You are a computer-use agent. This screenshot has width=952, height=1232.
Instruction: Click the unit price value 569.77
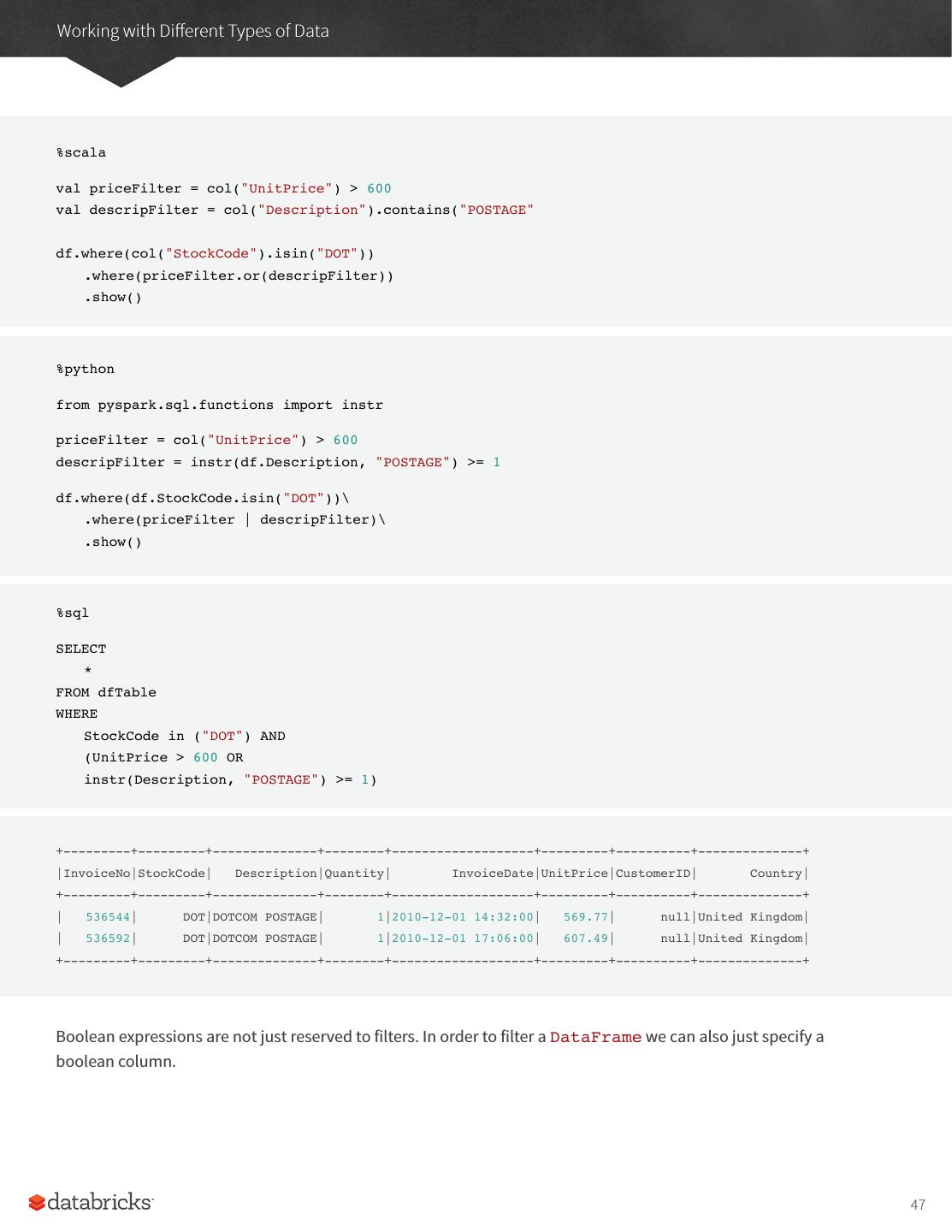[x=585, y=917]
